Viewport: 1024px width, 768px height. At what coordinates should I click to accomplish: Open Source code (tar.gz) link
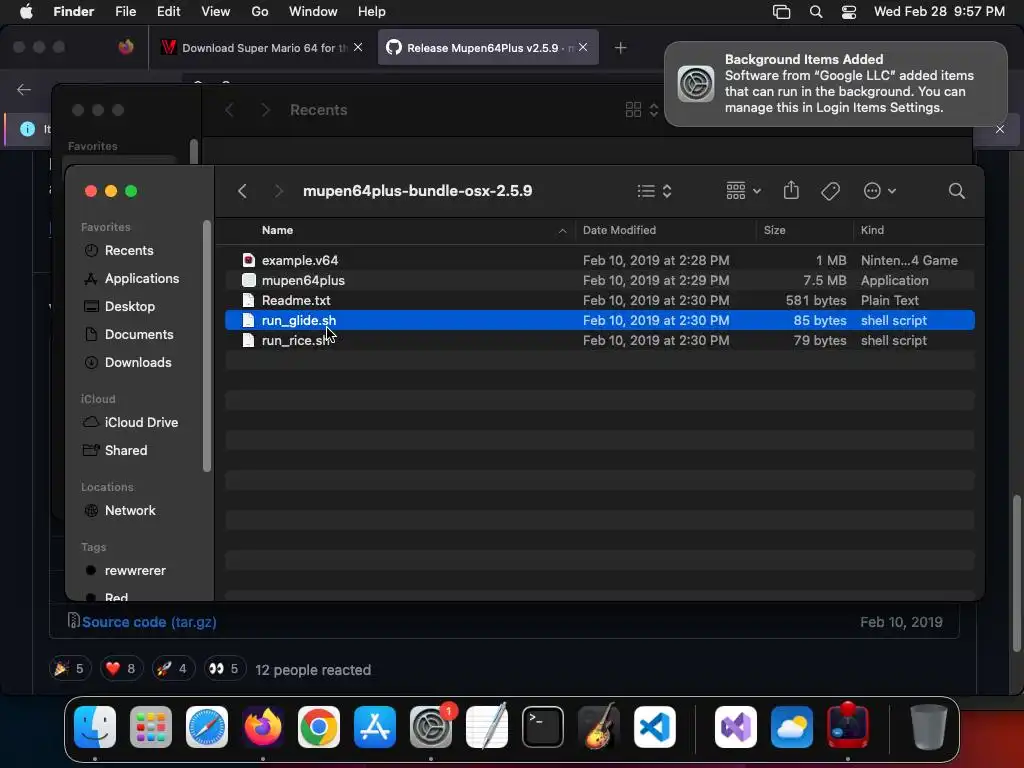(150, 622)
